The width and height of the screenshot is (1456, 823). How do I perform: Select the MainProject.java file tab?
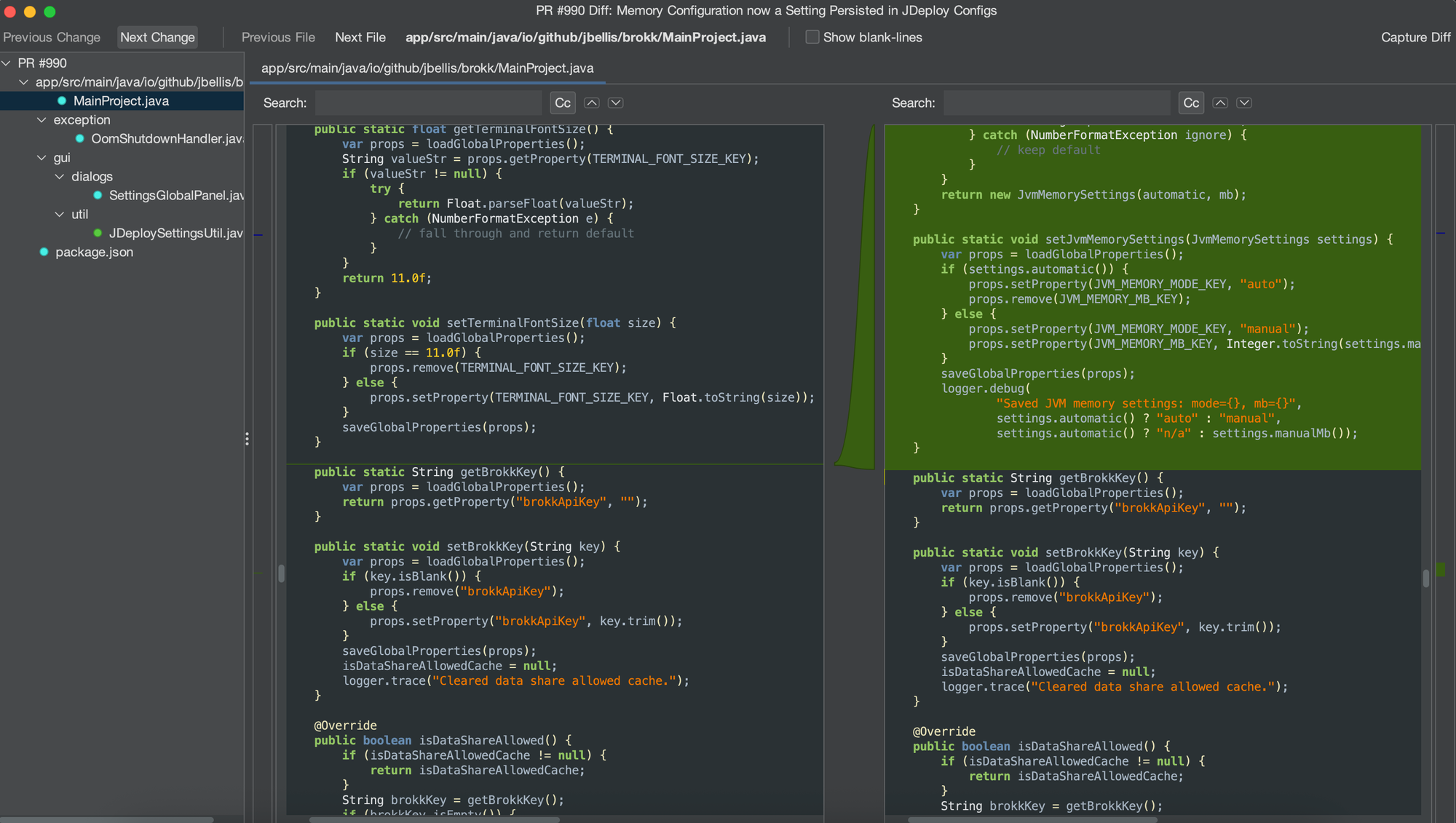point(427,68)
